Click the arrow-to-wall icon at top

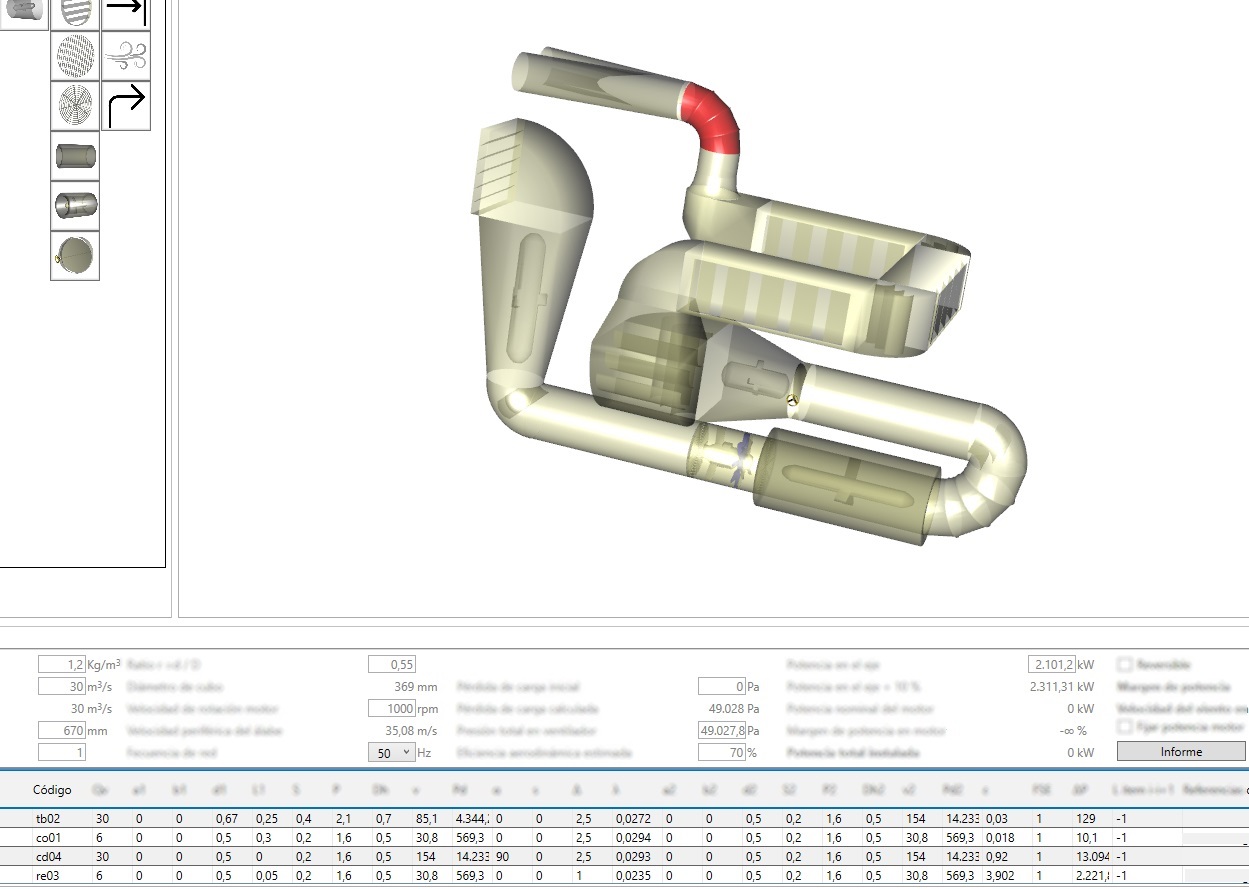[126, 13]
